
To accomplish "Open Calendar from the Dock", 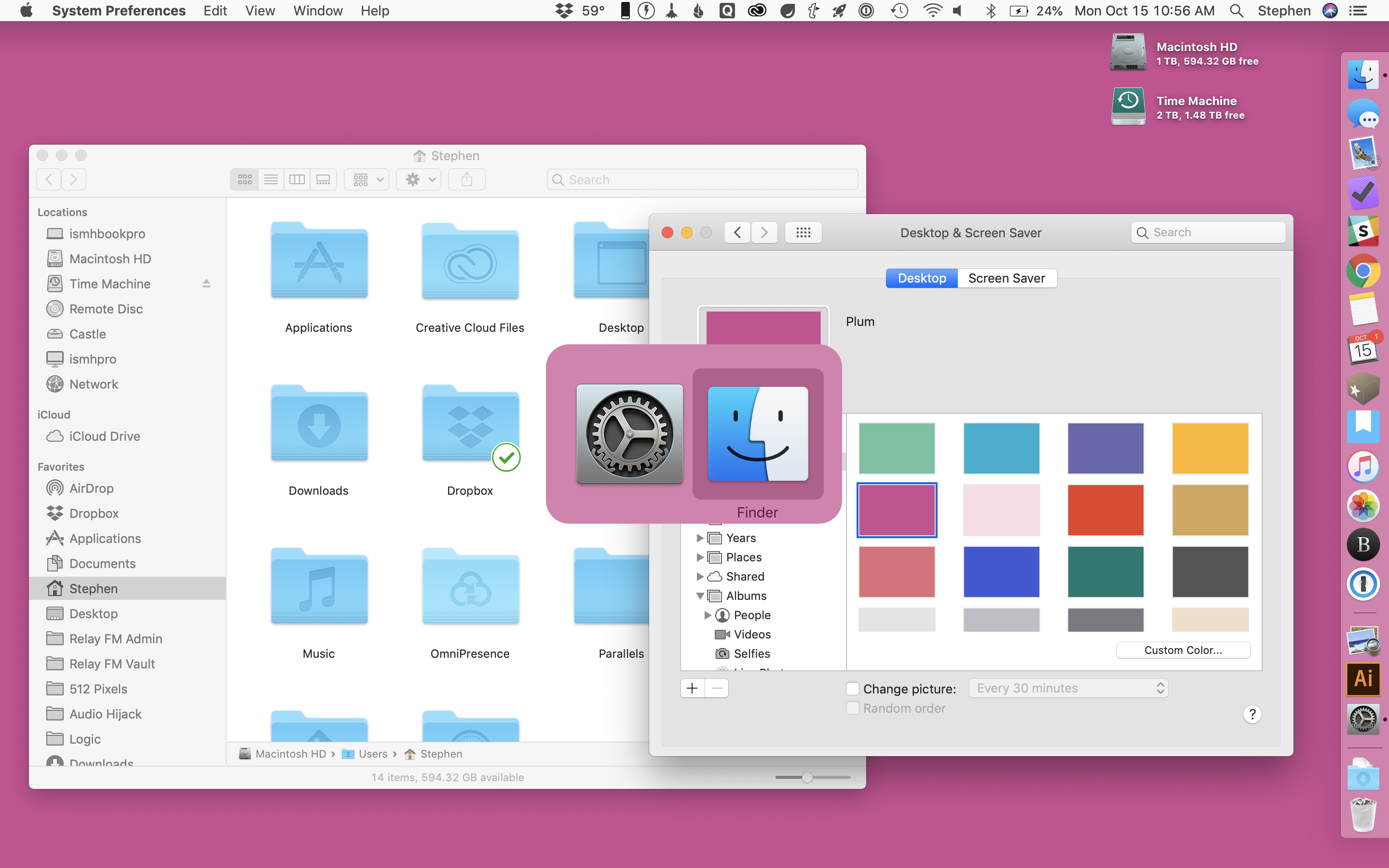I will pos(1363,349).
